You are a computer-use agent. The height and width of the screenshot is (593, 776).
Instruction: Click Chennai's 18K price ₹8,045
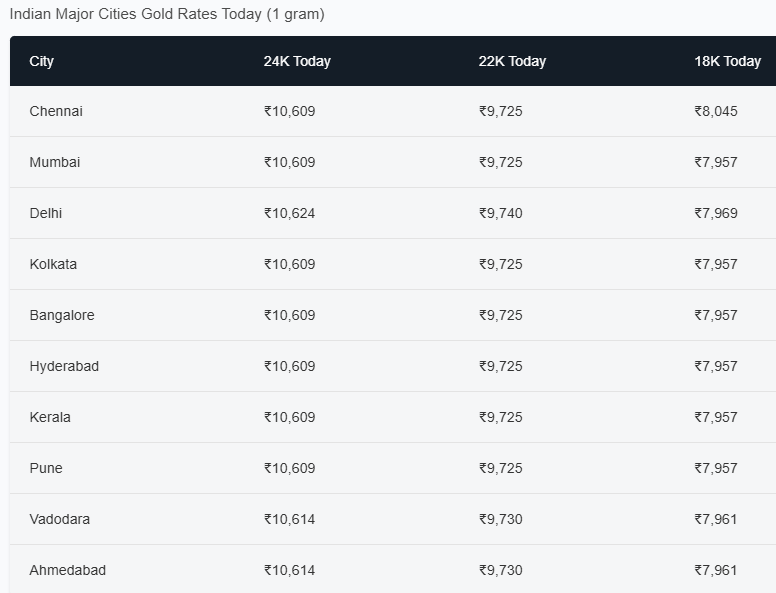point(716,111)
